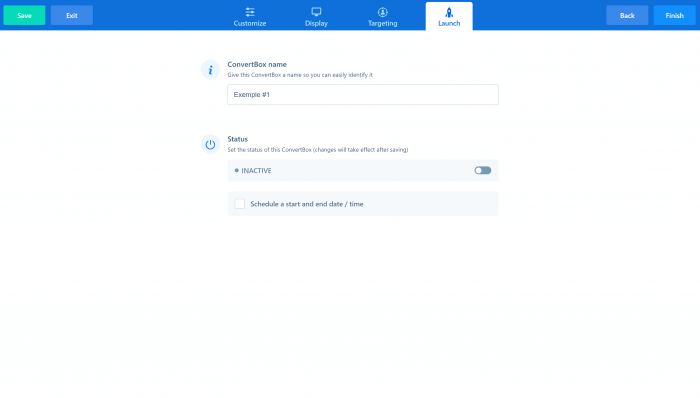Click the power icon beside Status
This screenshot has height=398, width=700.
coord(210,145)
